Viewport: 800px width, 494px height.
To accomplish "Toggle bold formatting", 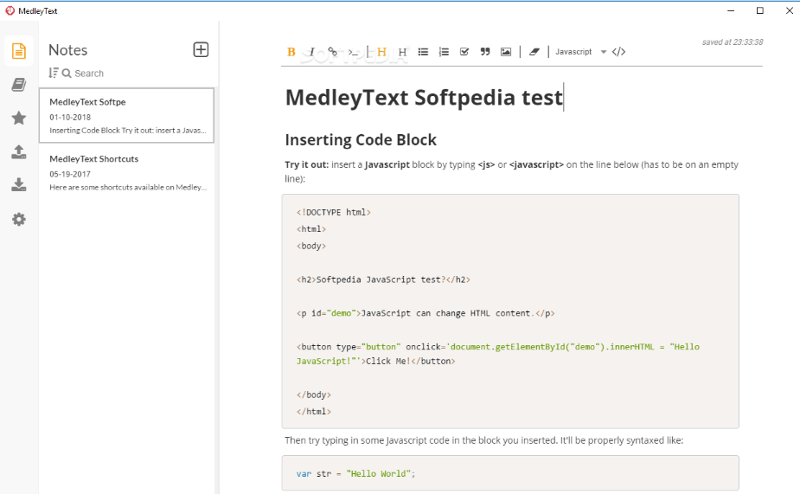I will (291, 52).
